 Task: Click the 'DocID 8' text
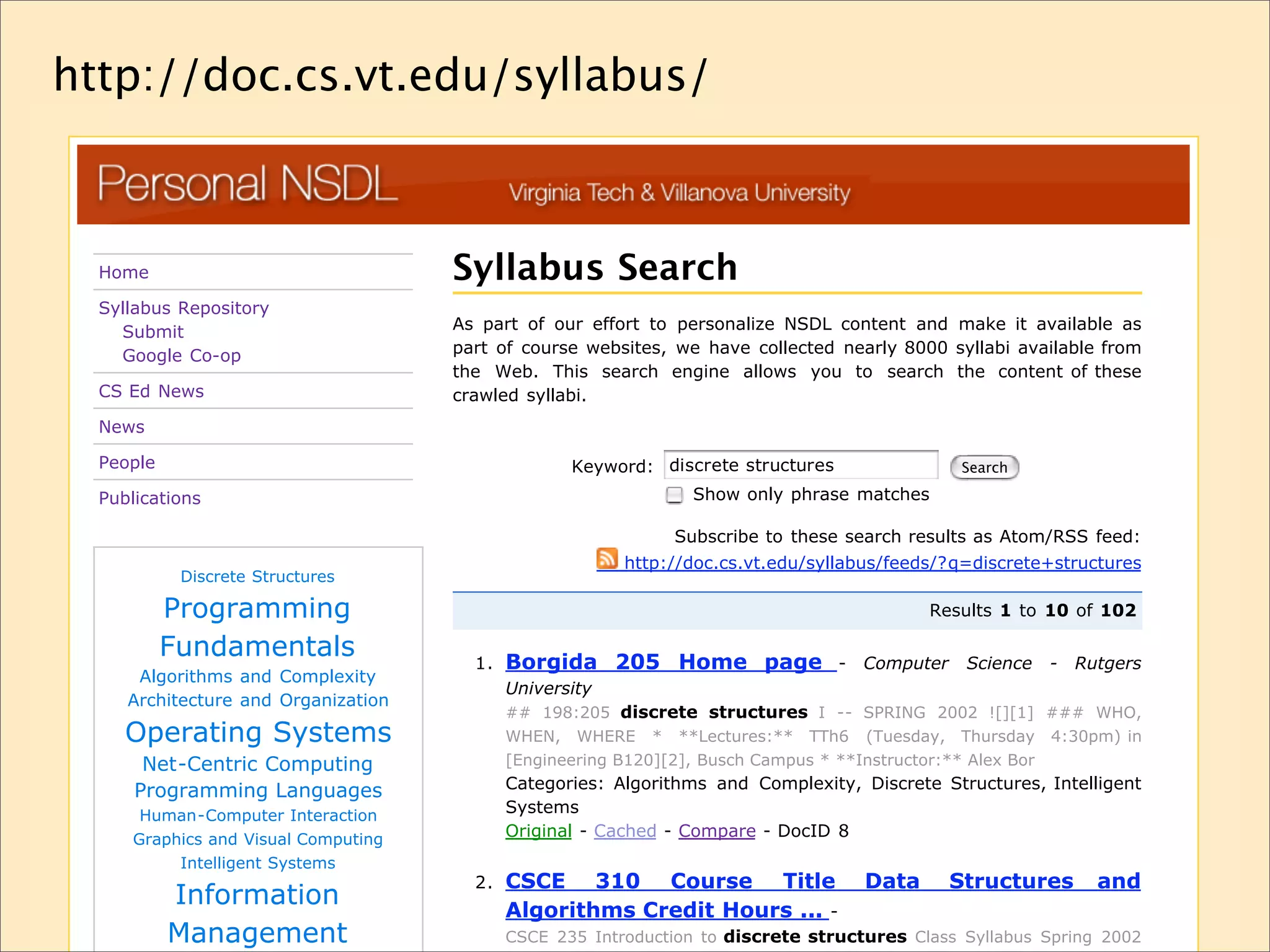(x=813, y=831)
